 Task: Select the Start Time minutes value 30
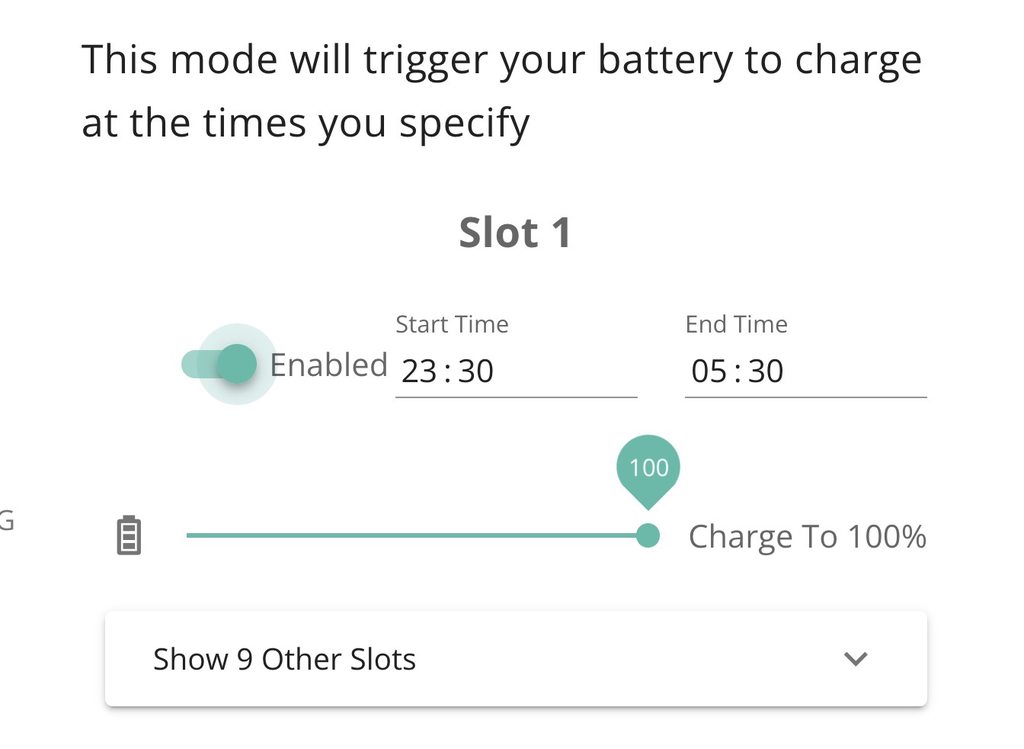click(x=476, y=372)
